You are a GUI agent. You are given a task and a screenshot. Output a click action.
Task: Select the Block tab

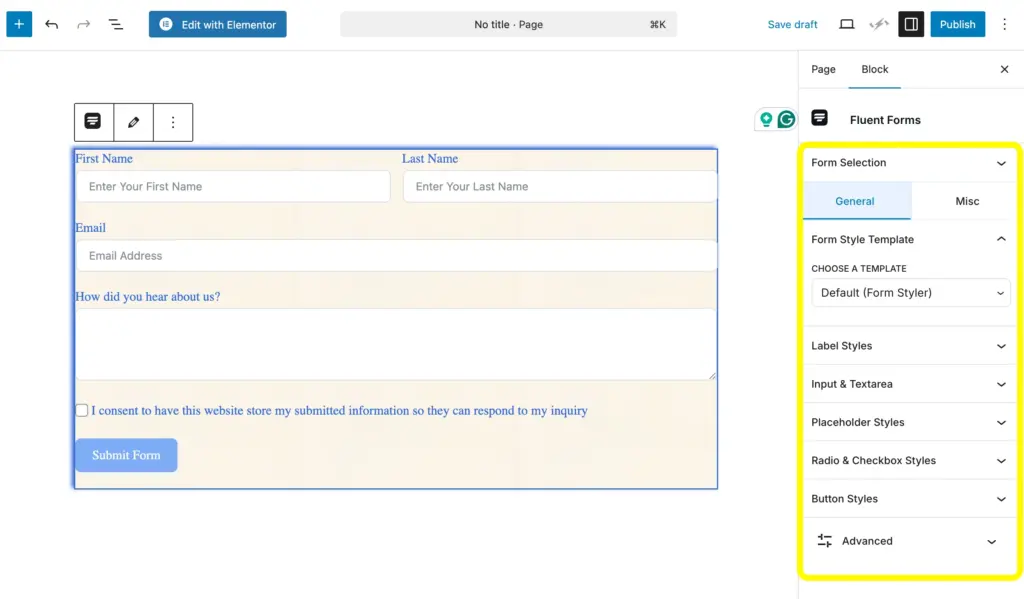pos(874,69)
